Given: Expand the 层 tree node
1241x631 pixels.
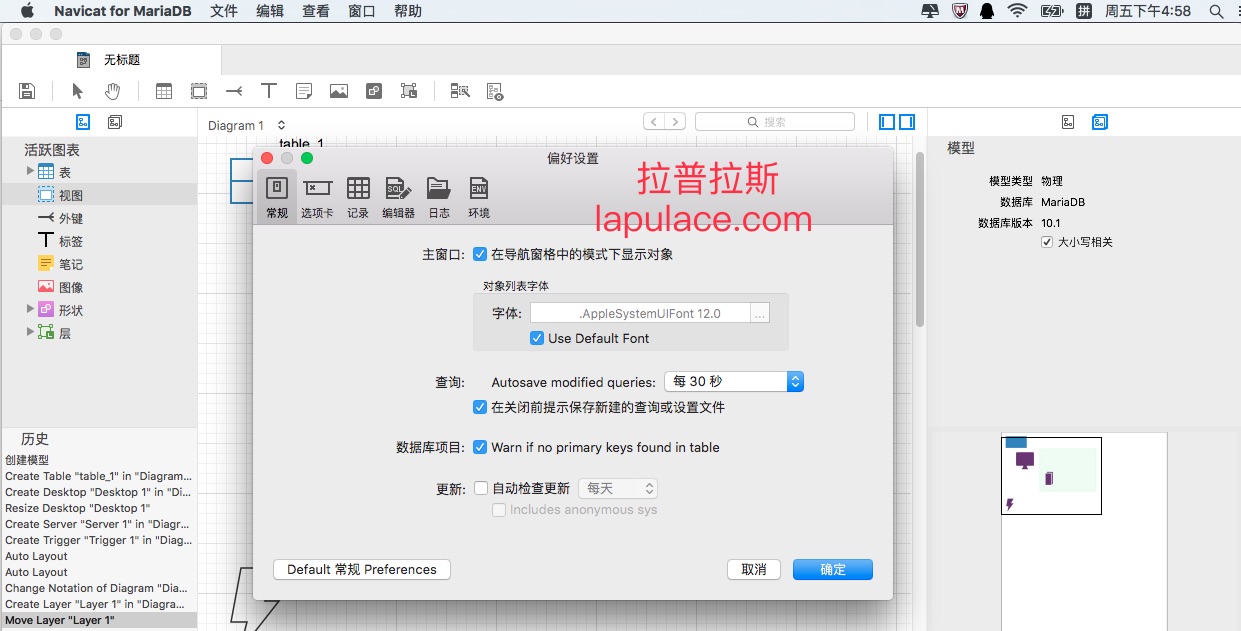Looking at the screenshot, I should point(30,332).
